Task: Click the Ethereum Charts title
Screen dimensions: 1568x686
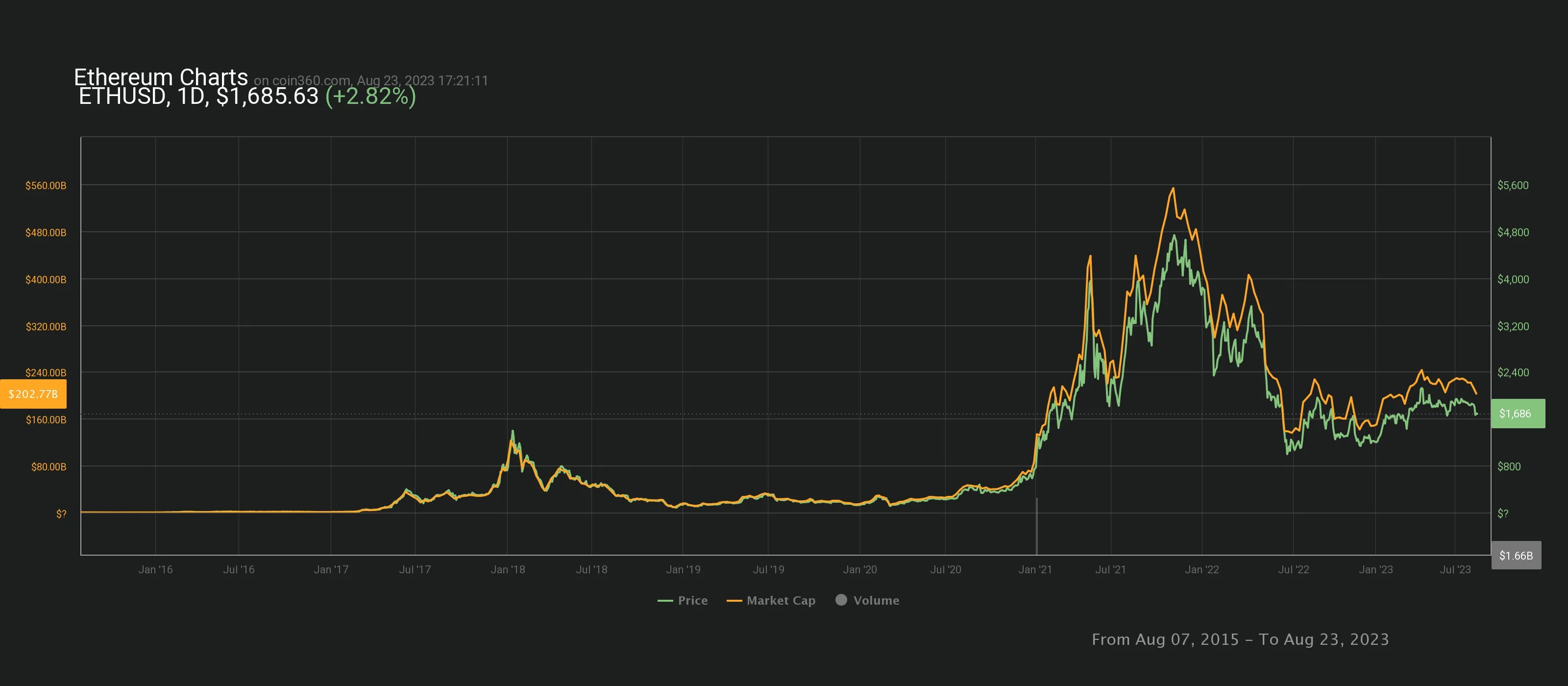Action: [161, 77]
